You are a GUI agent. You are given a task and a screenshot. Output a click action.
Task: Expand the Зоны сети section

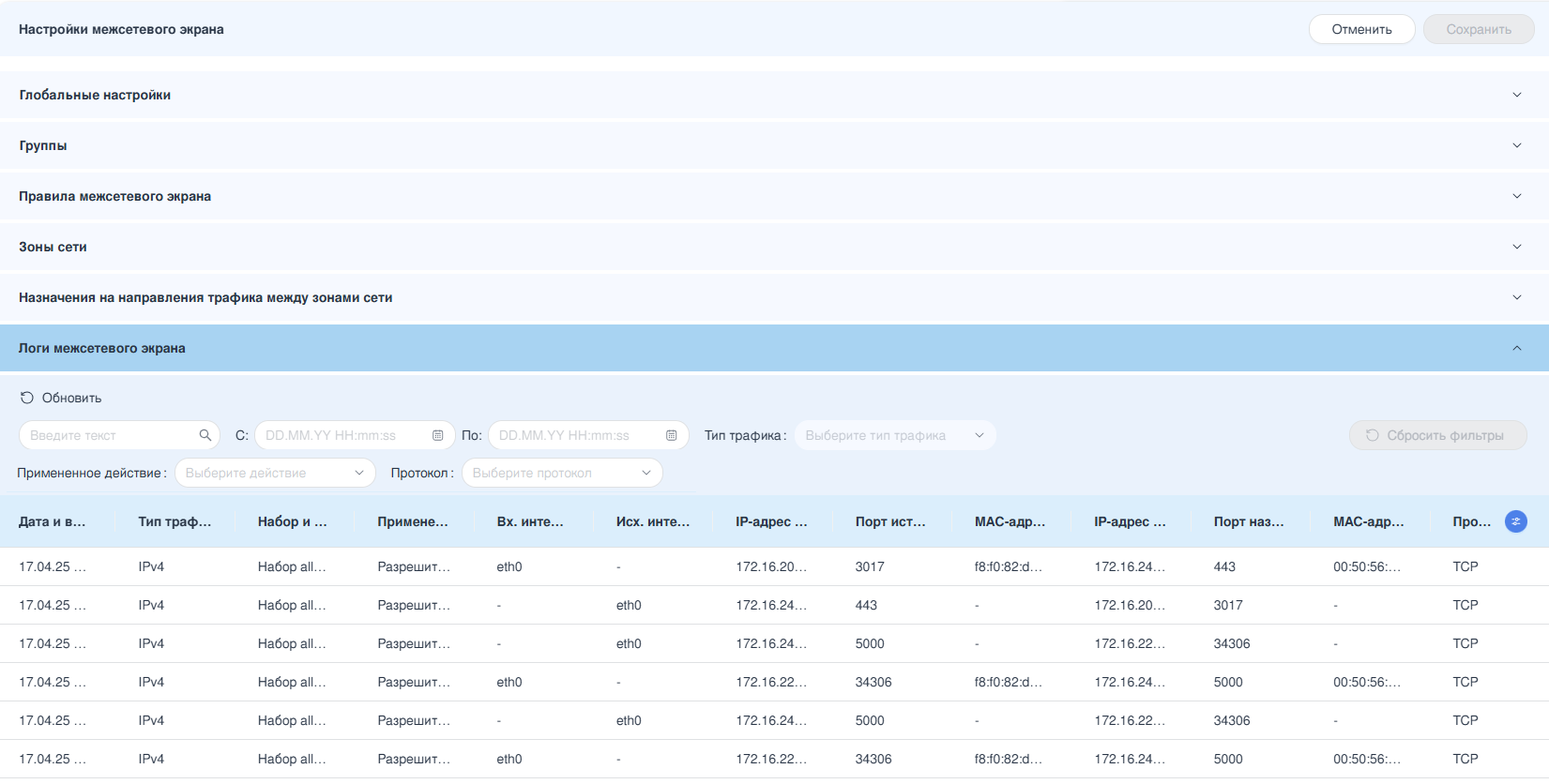1516,247
